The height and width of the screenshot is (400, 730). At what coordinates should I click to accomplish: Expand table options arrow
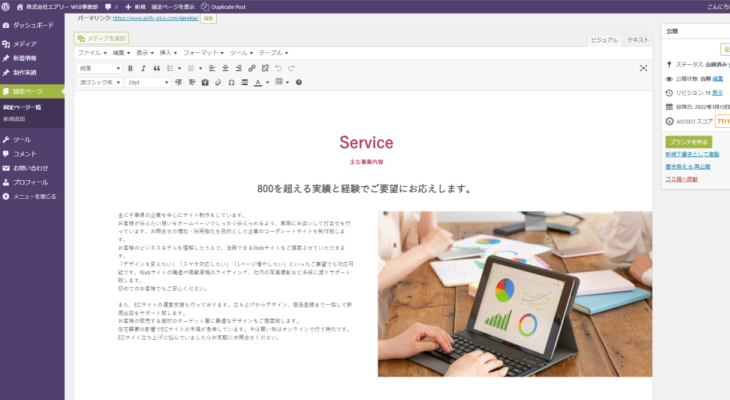coord(287,82)
